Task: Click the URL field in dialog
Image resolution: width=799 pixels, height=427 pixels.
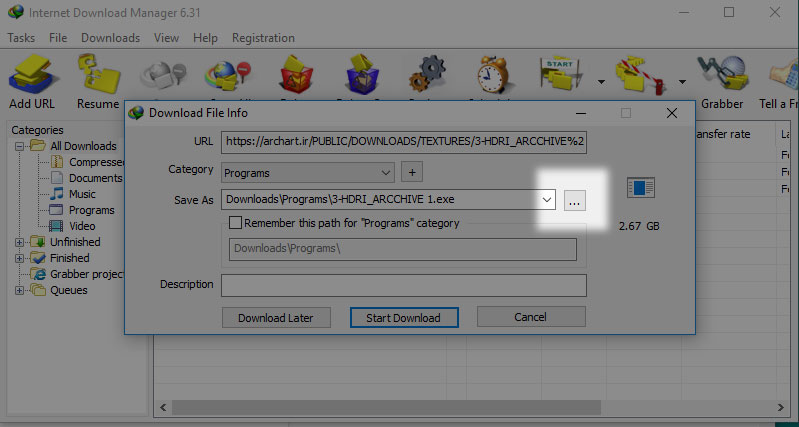Action: coord(404,142)
